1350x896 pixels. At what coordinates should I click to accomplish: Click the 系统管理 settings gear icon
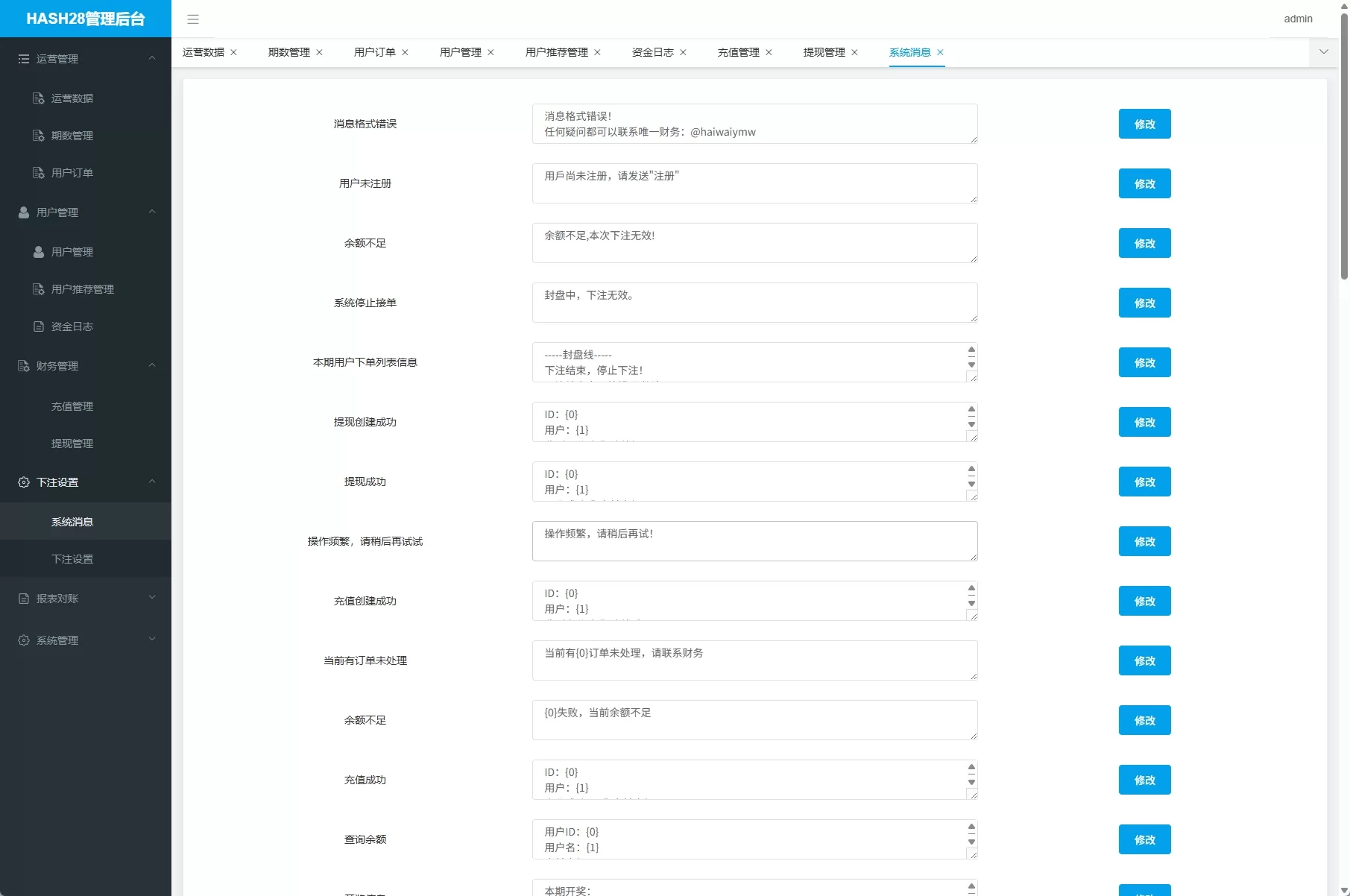[23, 640]
